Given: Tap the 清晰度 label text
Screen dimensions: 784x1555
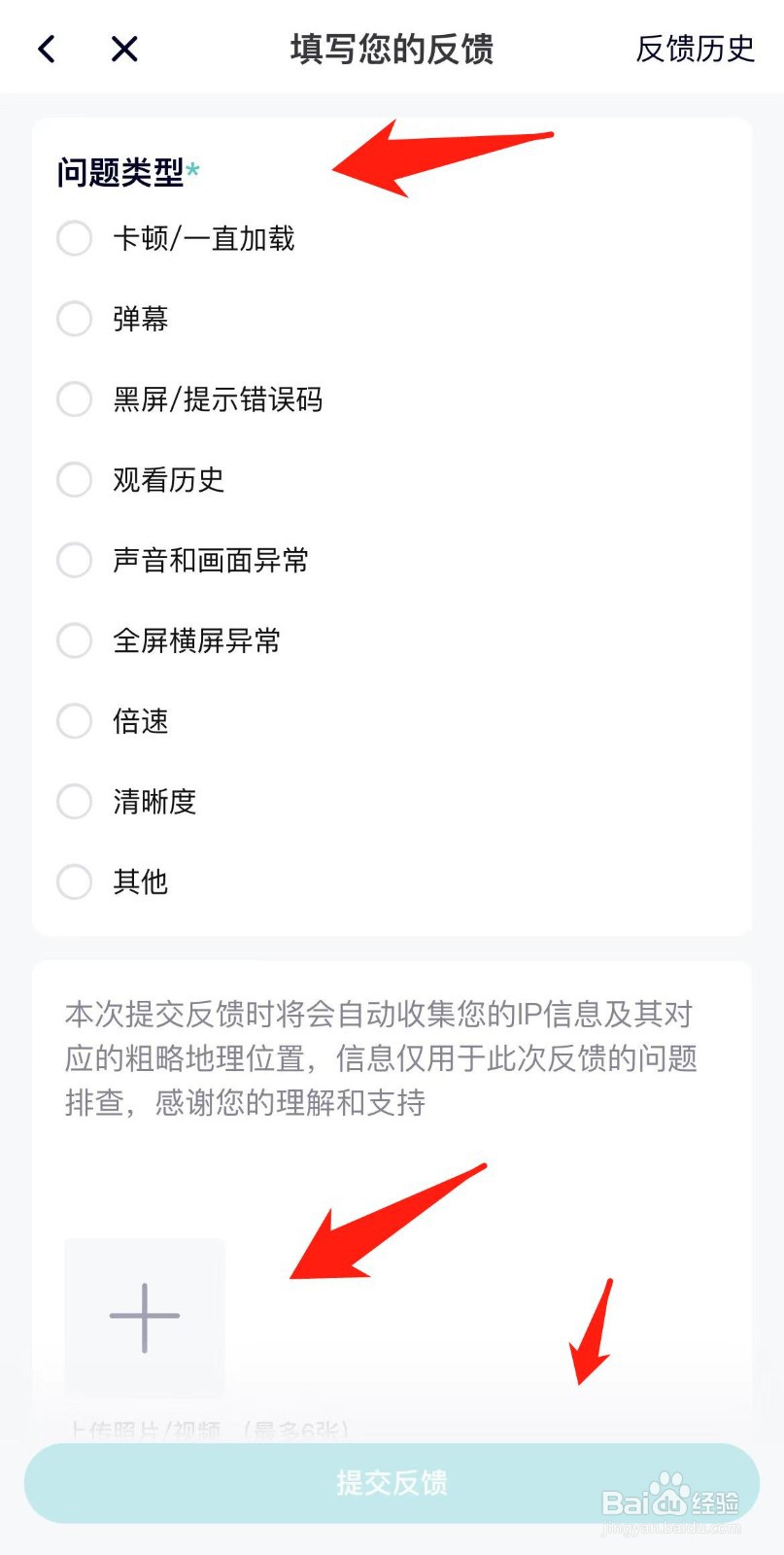Looking at the screenshot, I should click(x=154, y=802).
